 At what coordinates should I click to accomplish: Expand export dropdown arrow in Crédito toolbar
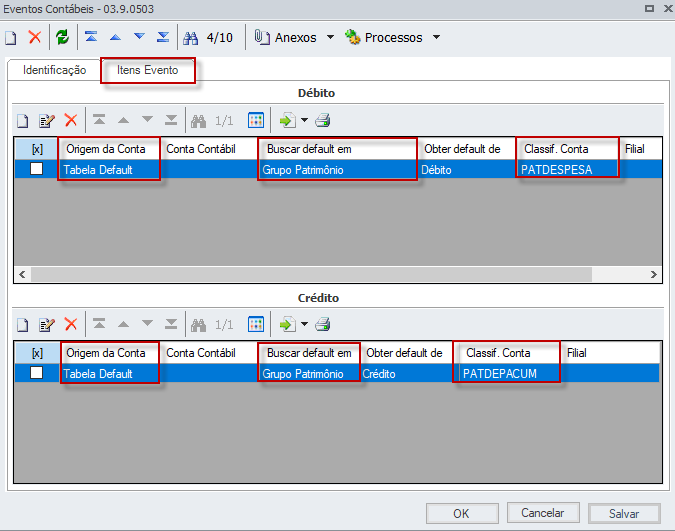[304, 324]
